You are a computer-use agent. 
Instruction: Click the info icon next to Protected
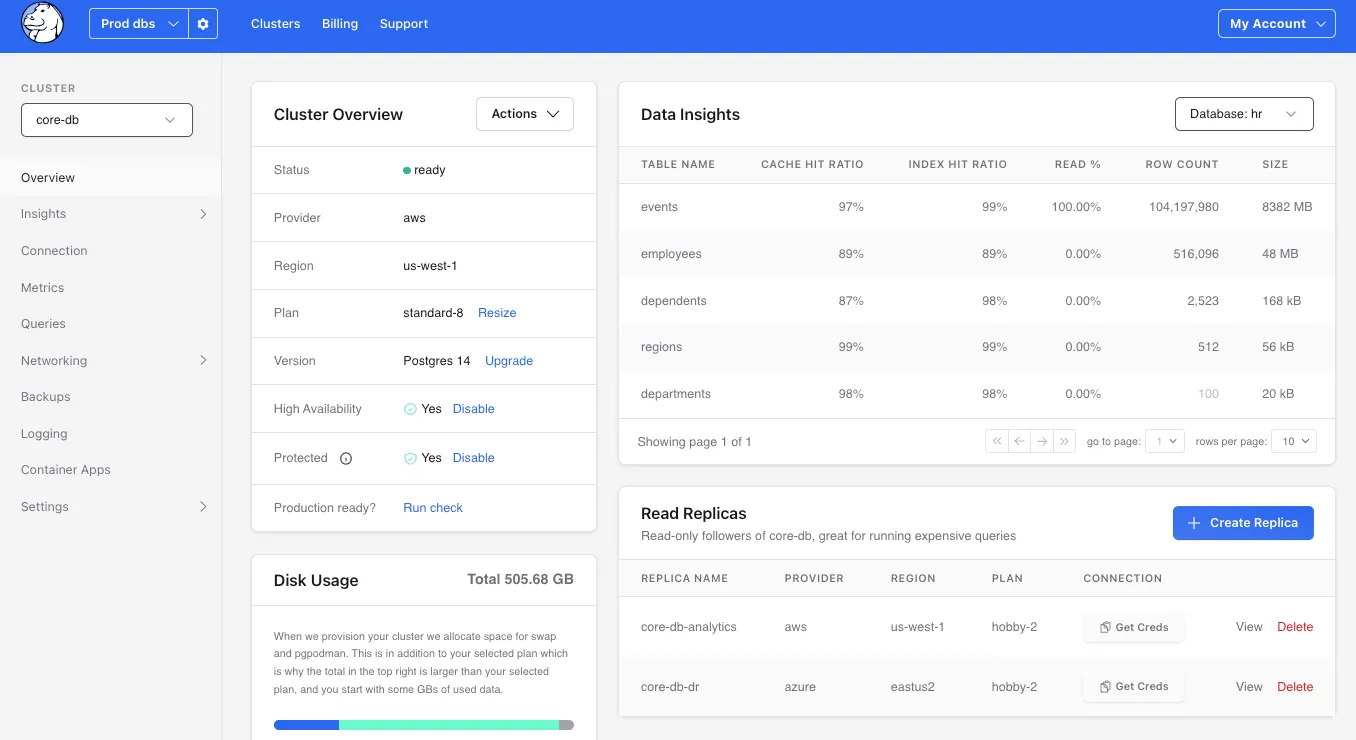point(345,458)
